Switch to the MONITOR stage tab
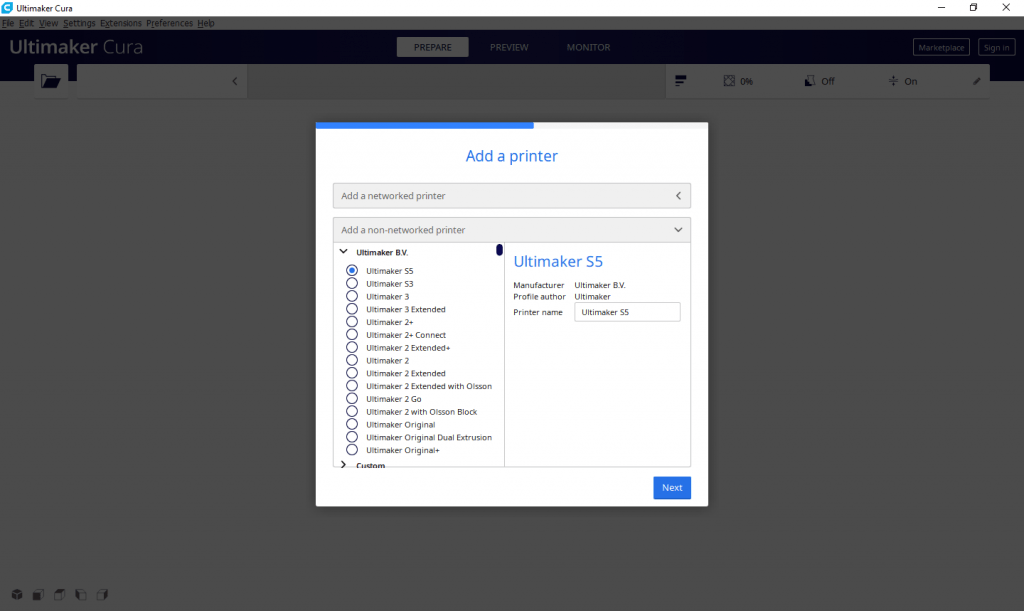The width and height of the screenshot is (1024, 611). pyautogui.click(x=588, y=47)
